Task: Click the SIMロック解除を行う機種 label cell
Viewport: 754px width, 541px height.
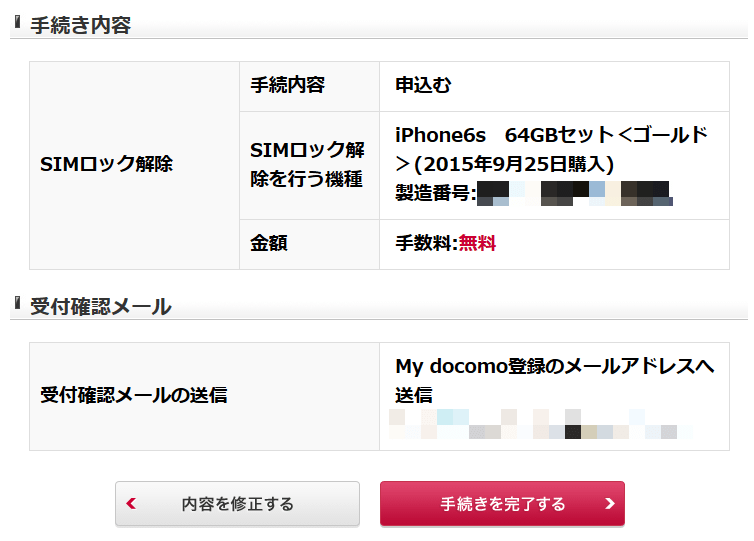Action: coord(309,165)
